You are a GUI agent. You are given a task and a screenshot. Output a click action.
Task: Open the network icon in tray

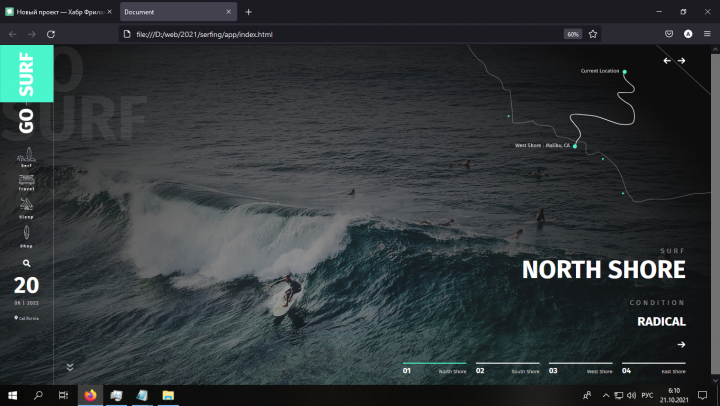(619, 395)
